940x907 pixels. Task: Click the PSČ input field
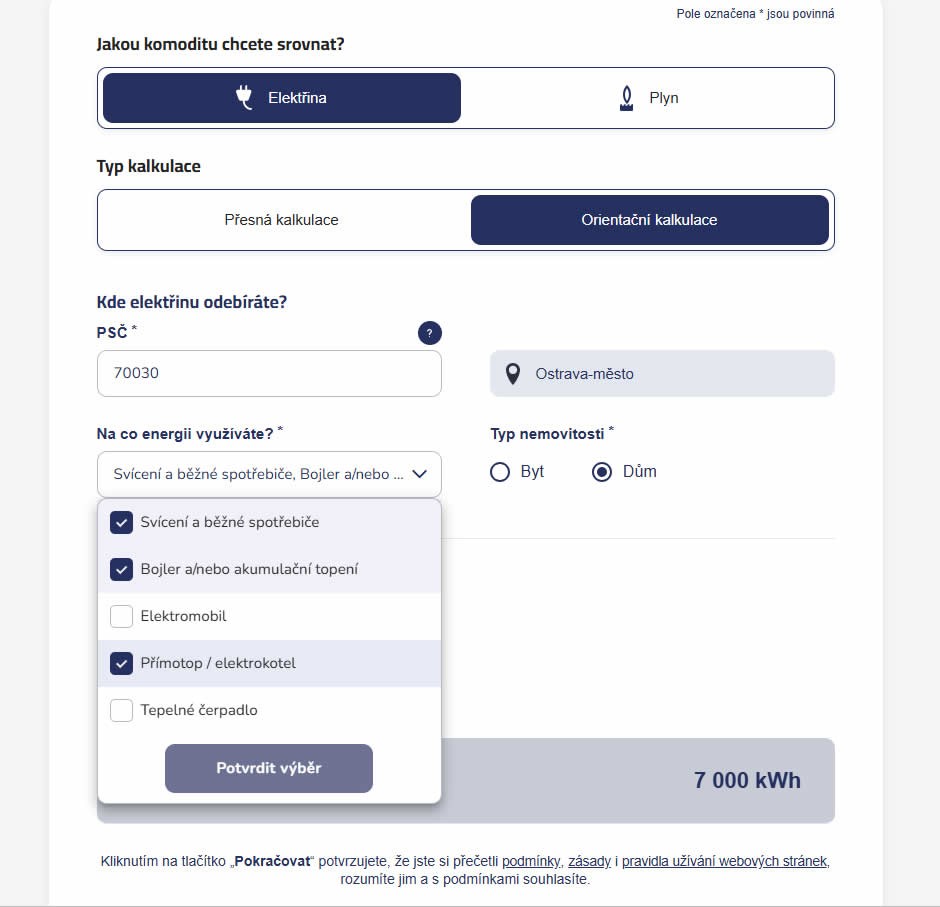click(269, 373)
